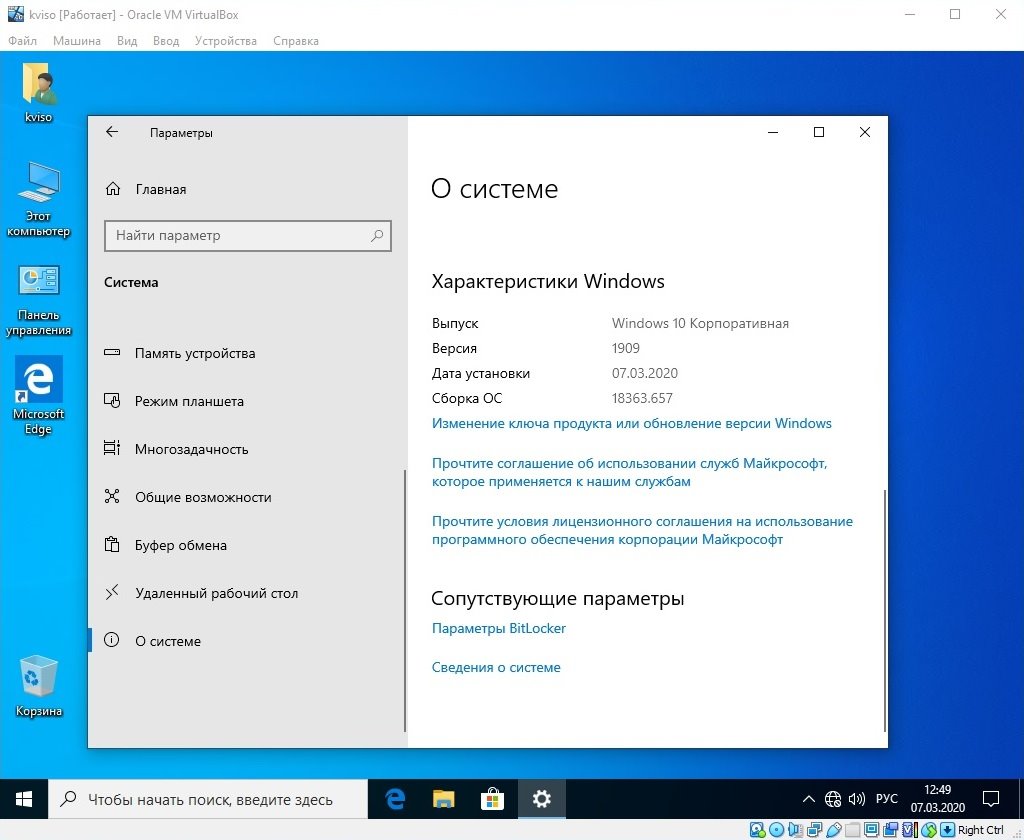Click the РУС language indicator
This screenshot has height=840, width=1024.
click(886, 799)
